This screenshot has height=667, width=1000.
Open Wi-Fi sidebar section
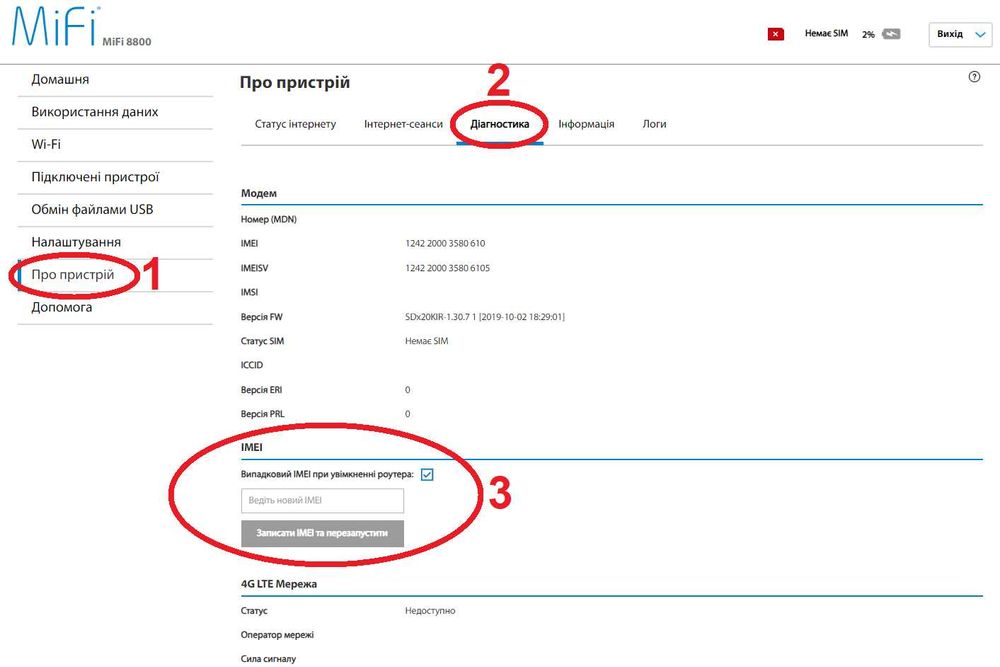[46, 144]
